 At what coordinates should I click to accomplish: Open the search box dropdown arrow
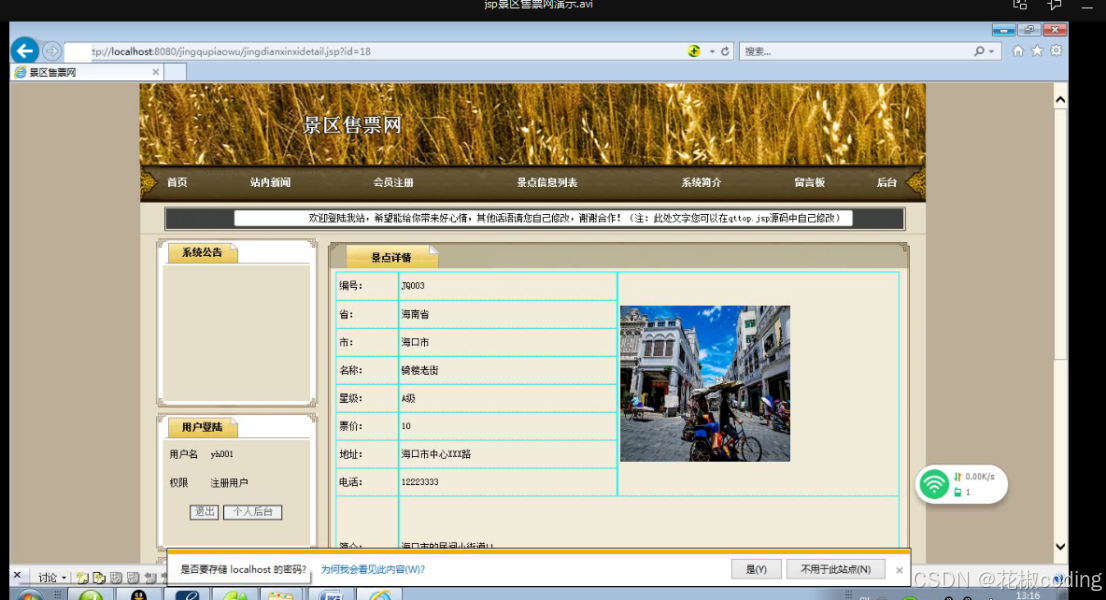pos(993,50)
